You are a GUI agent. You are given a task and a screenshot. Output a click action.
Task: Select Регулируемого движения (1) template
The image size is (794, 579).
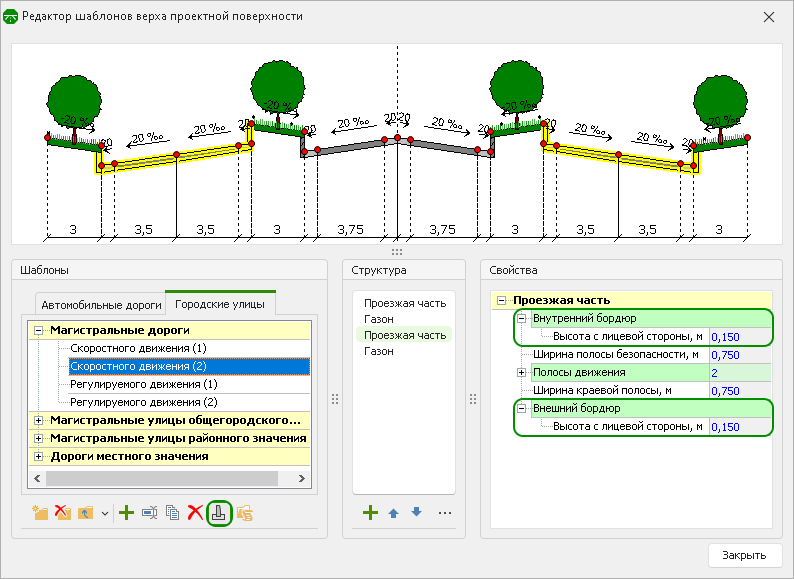142,384
